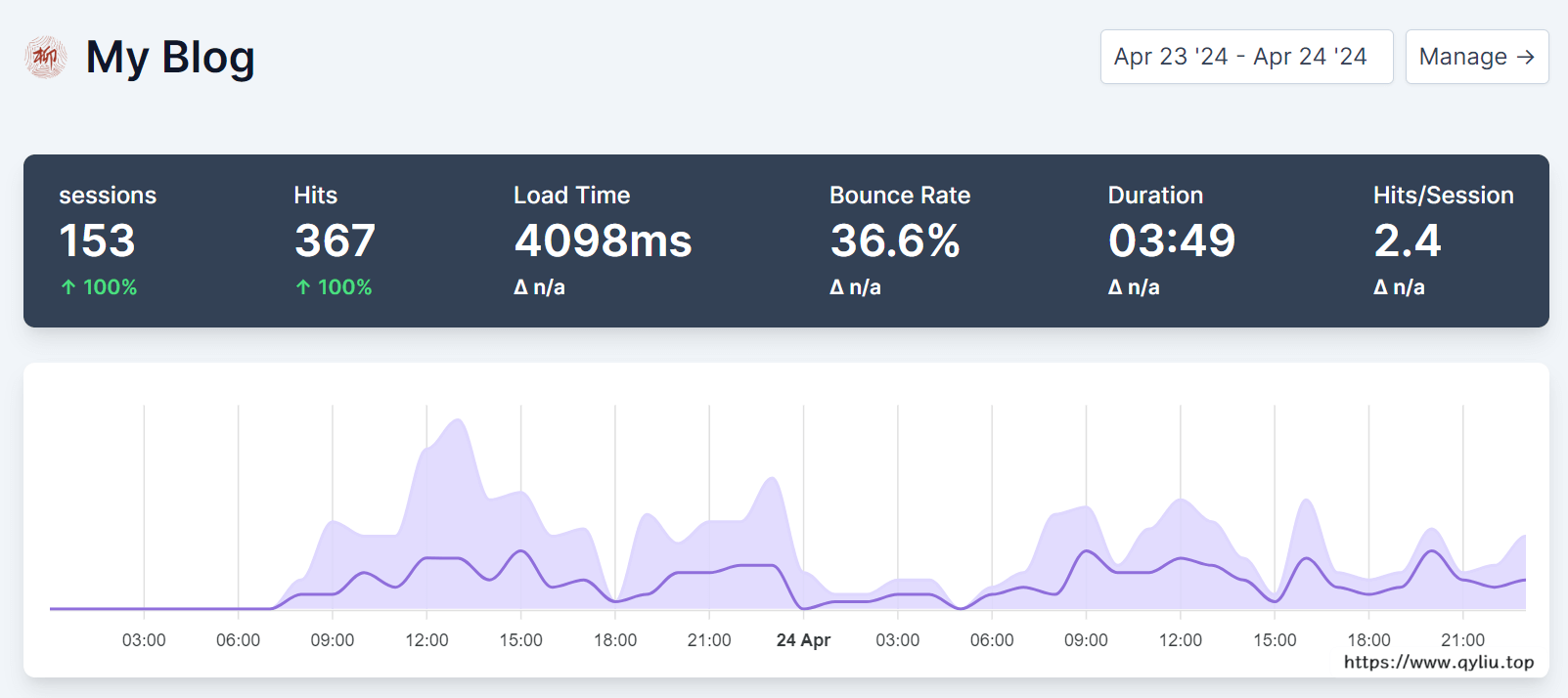
Task: Click the arrow icon inside Manage button
Action: (x=1525, y=57)
